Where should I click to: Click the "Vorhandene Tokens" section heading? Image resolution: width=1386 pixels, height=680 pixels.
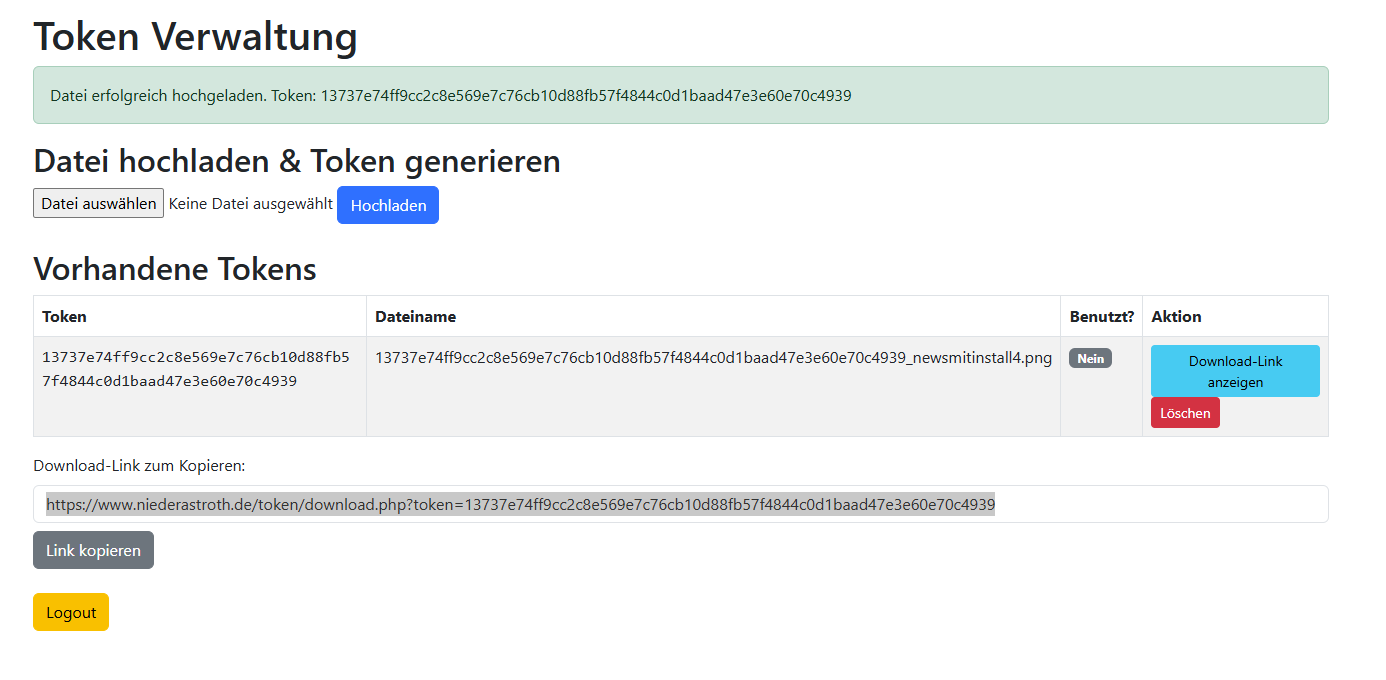(175, 269)
